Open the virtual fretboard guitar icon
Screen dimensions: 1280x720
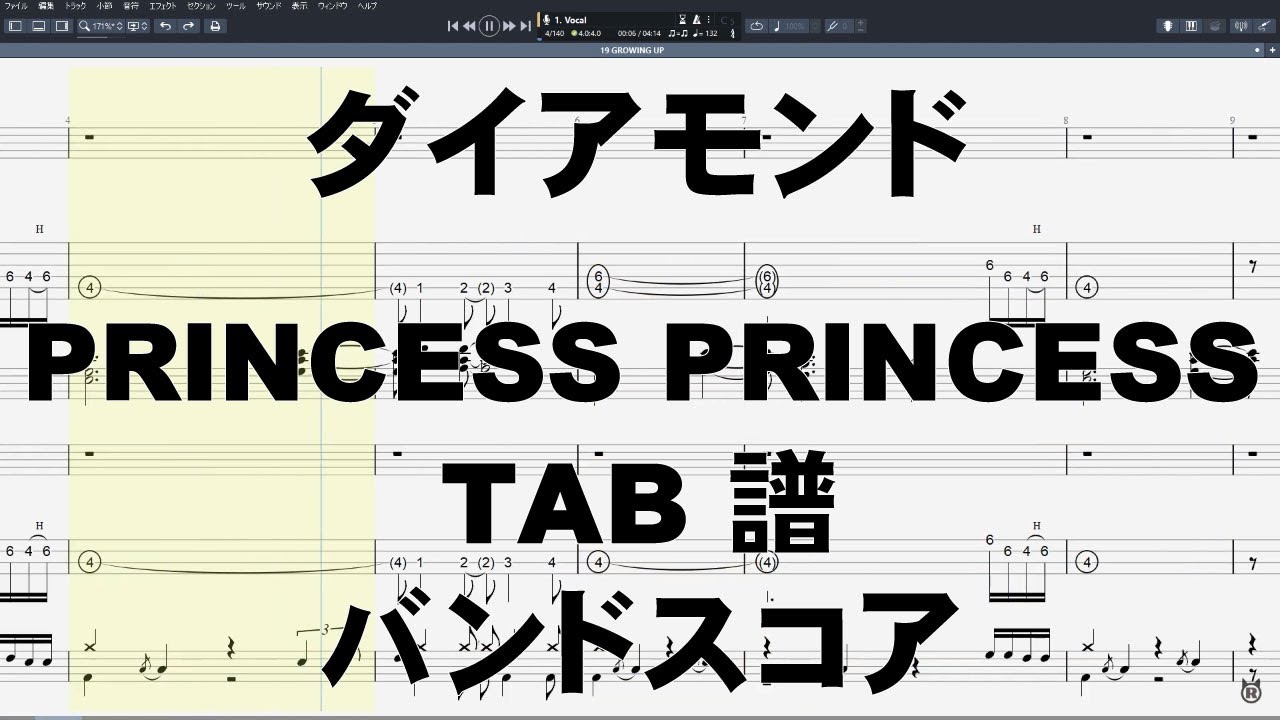[x=1168, y=25]
